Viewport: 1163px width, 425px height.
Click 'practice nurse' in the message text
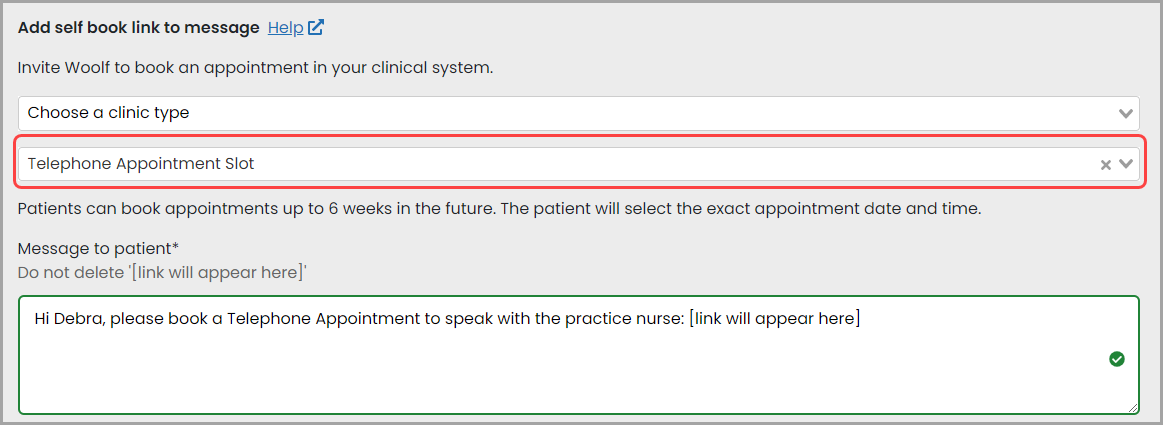tap(626, 319)
